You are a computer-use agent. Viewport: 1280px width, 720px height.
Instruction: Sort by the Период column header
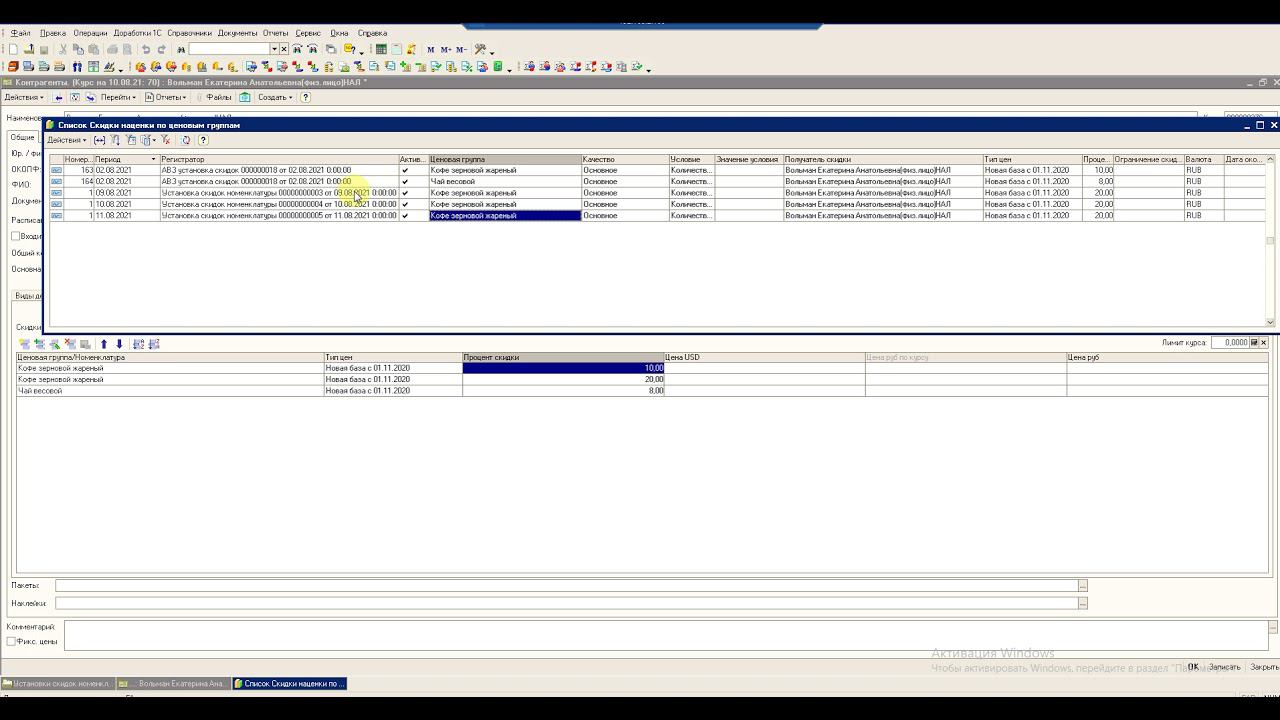126,159
